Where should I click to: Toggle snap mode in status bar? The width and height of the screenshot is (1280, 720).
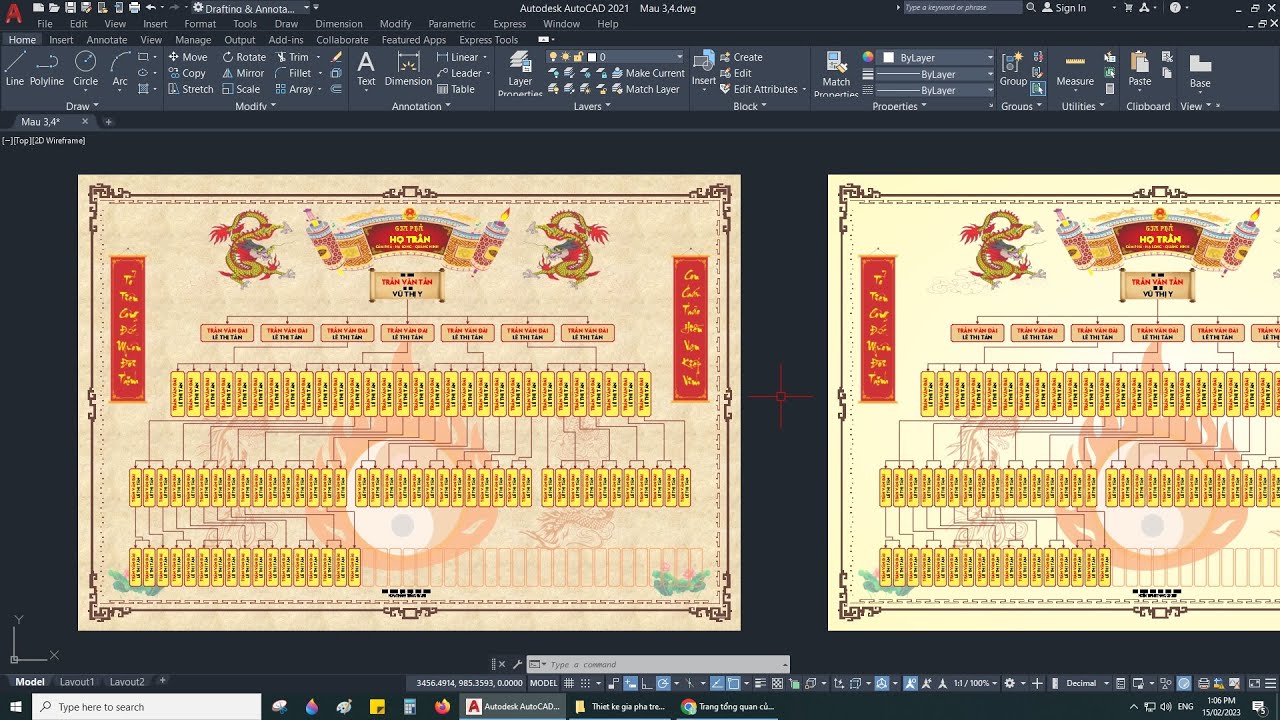(x=585, y=683)
